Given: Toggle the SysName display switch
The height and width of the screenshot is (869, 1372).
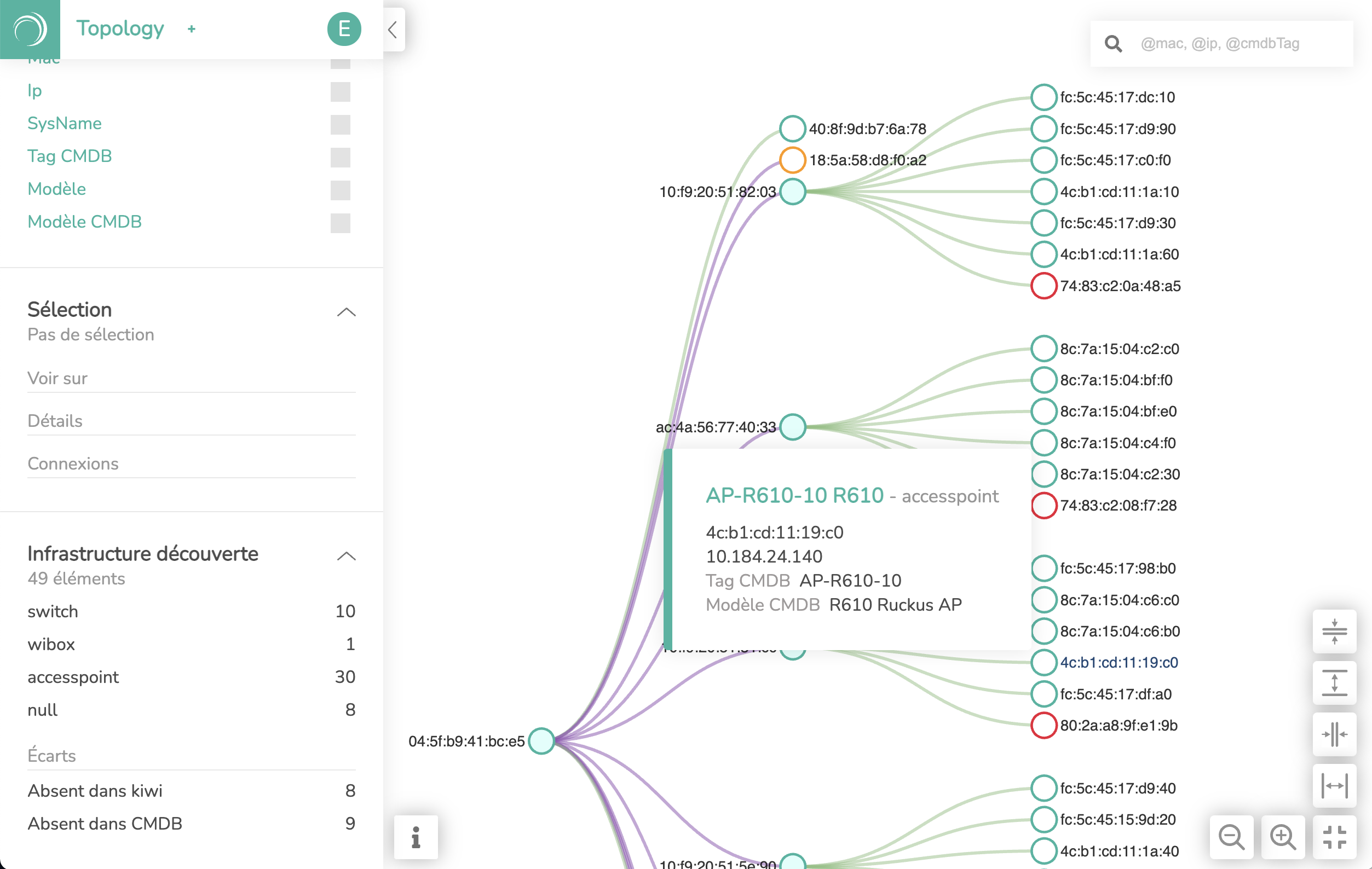Looking at the screenshot, I should [340, 124].
